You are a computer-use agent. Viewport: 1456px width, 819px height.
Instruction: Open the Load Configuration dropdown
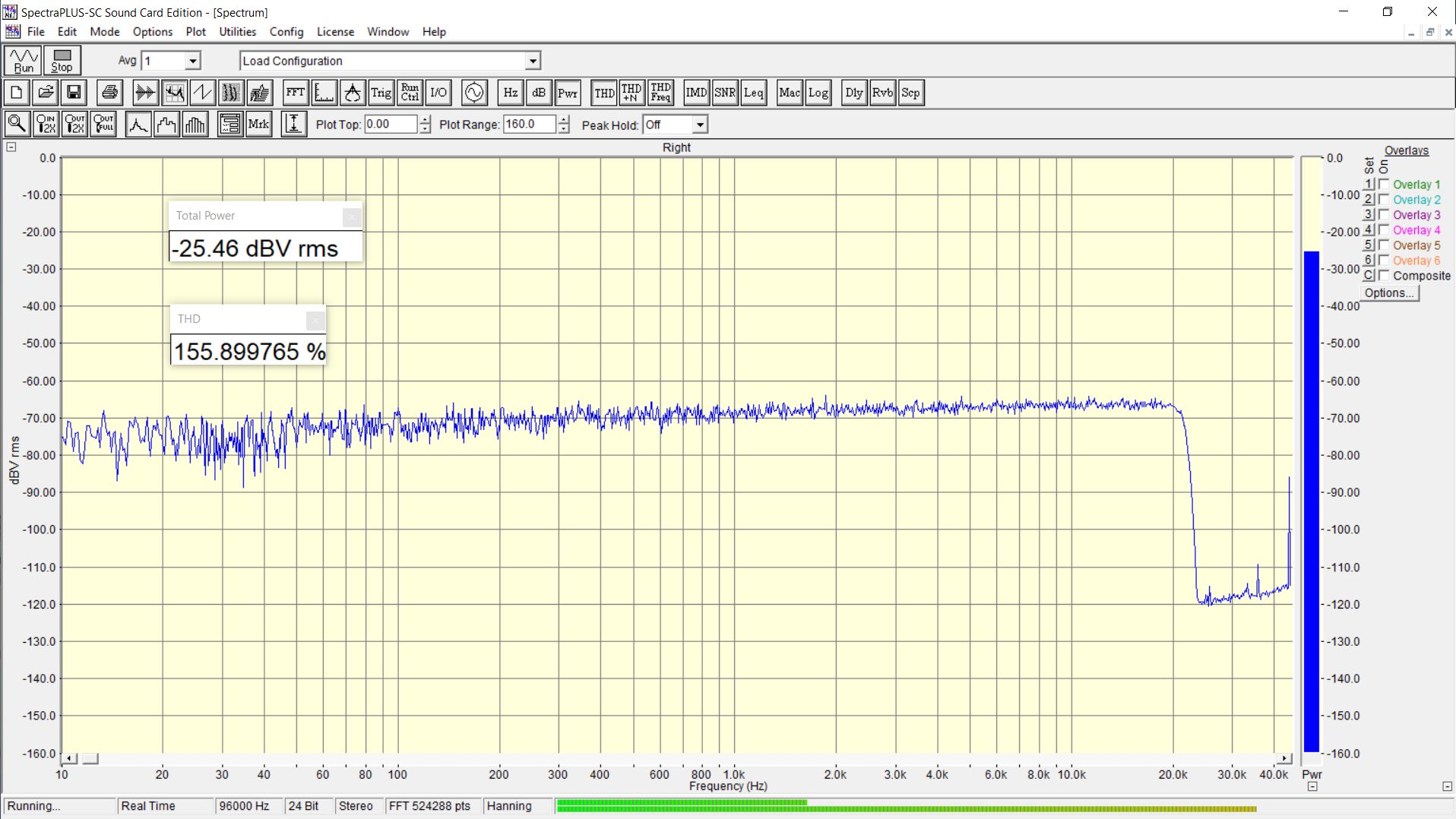click(533, 61)
